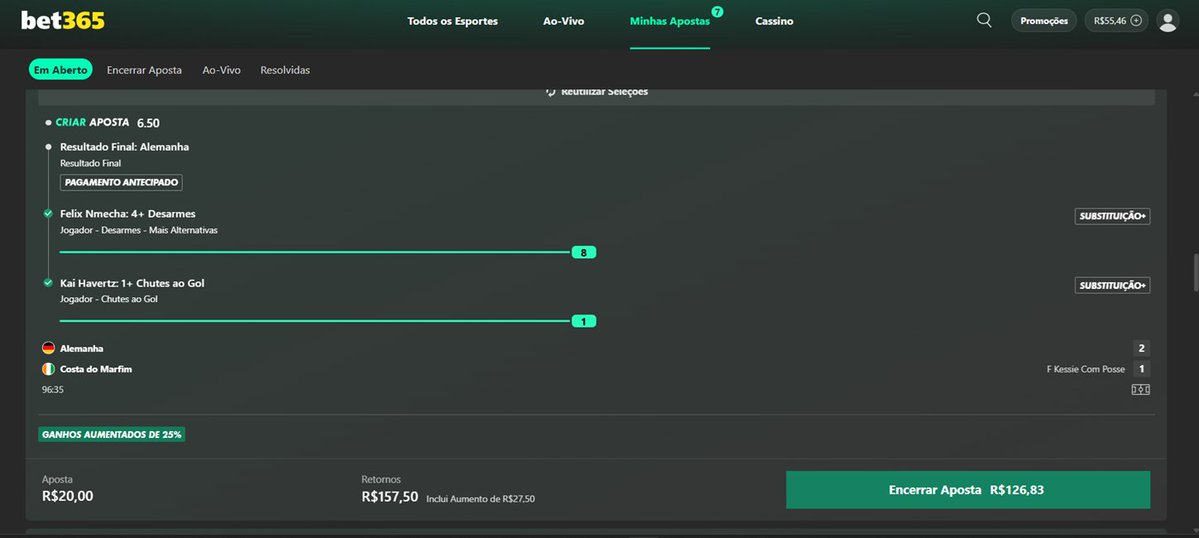
Task: Click the Reutilizar Seleções refresh icon
Action: pyautogui.click(x=551, y=92)
